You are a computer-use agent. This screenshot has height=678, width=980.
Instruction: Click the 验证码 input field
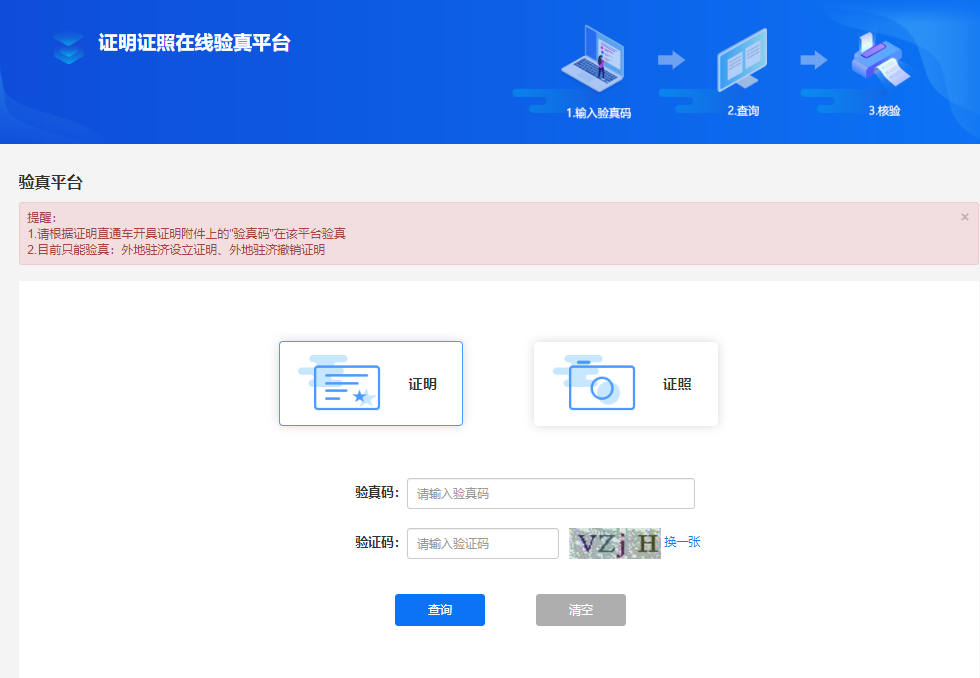point(482,543)
